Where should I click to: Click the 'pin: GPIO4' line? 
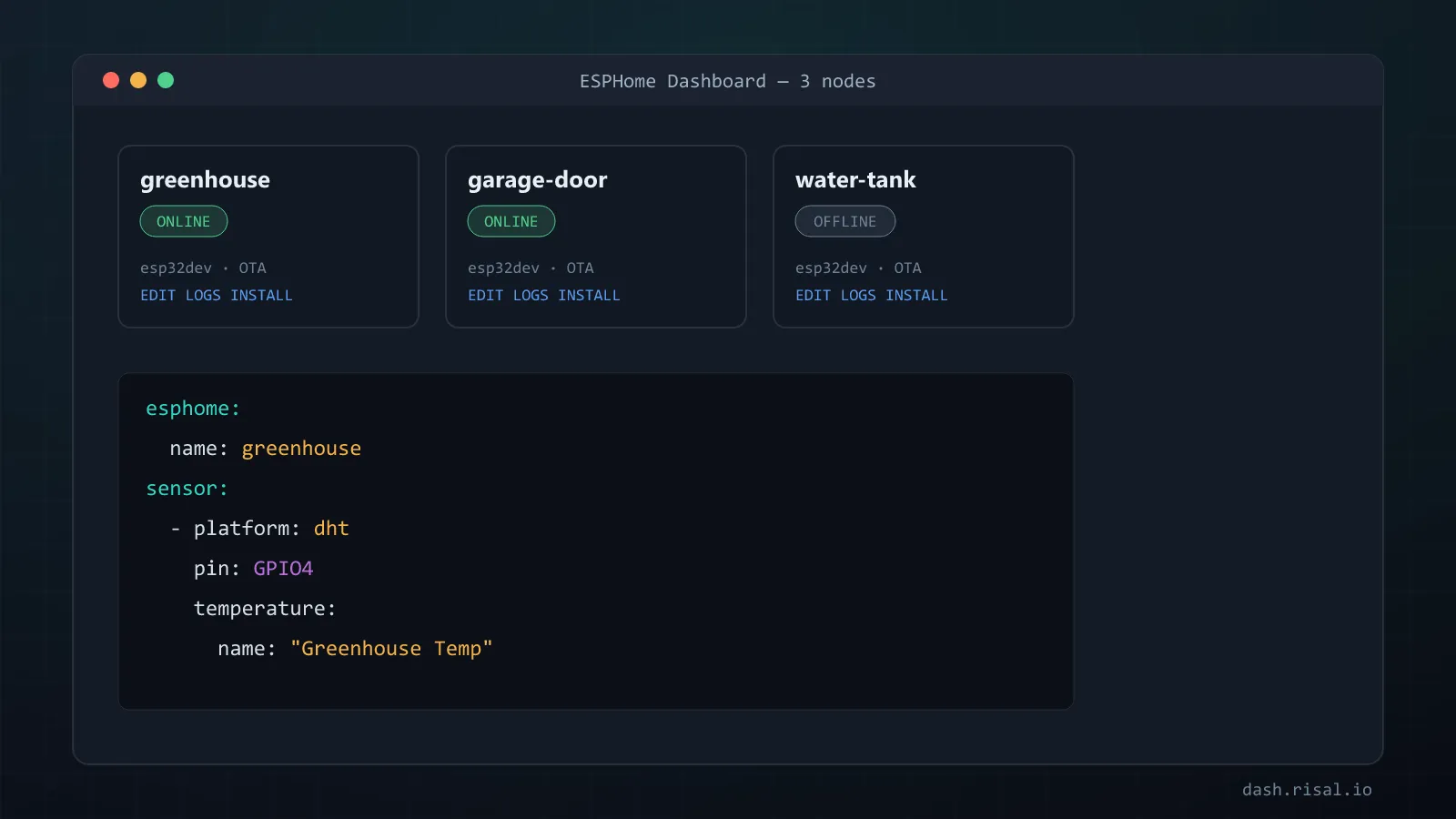coord(253,569)
